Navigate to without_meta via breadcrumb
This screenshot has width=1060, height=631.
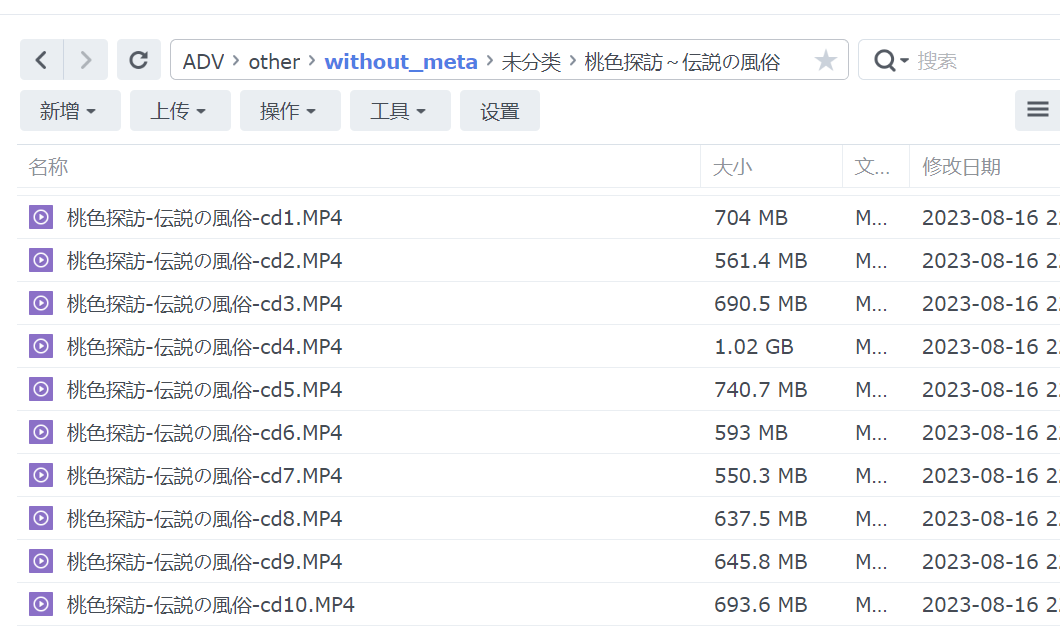click(401, 61)
